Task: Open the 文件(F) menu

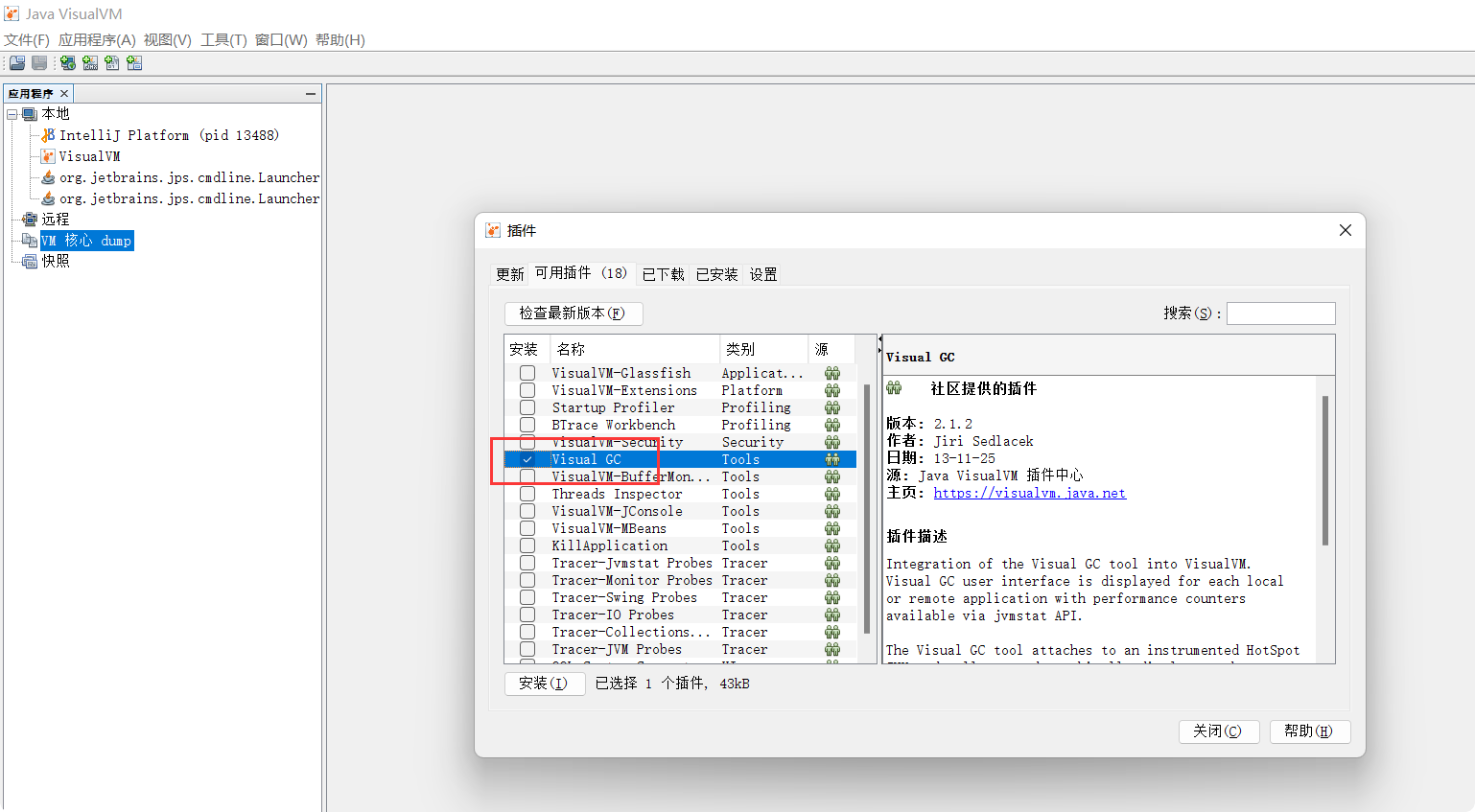Action: [x=27, y=40]
